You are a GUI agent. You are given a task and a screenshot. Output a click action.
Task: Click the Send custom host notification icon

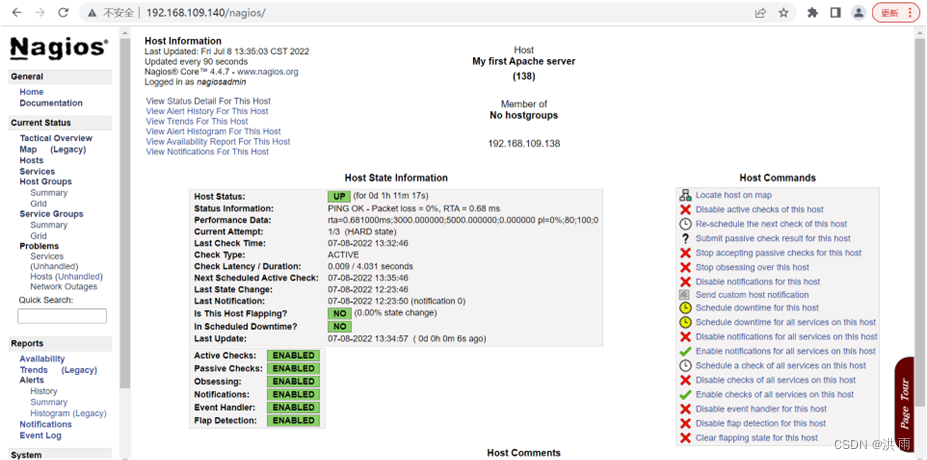(x=685, y=294)
